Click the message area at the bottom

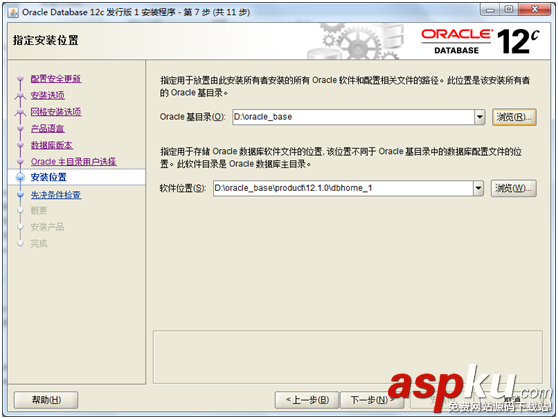[x=348, y=357]
